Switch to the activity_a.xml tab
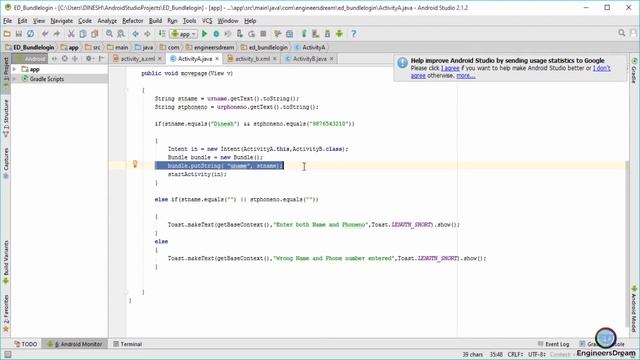Viewport: 640px width, 360px height. tap(138, 59)
